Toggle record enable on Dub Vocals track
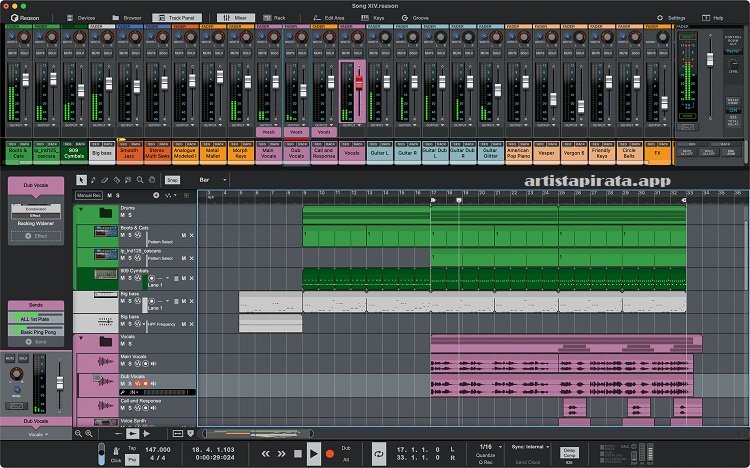 click(x=145, y=384)
